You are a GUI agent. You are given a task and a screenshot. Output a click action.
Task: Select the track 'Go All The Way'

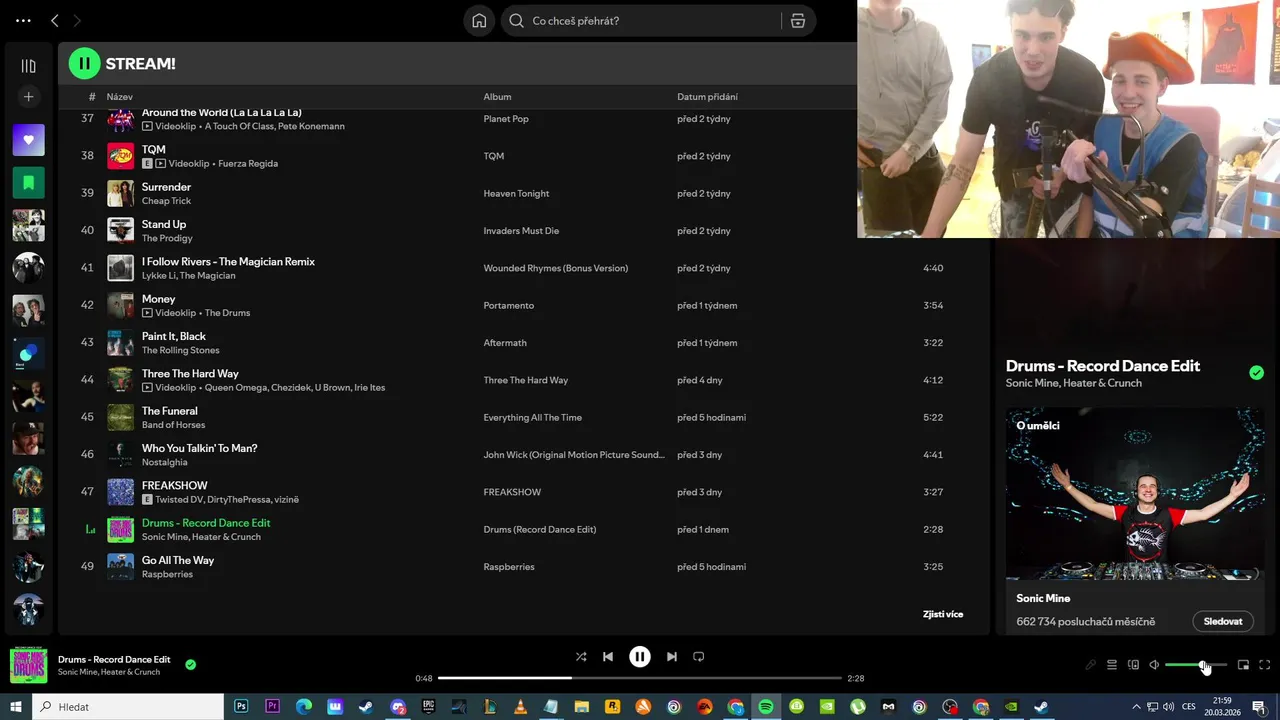[x=178, y=560]
